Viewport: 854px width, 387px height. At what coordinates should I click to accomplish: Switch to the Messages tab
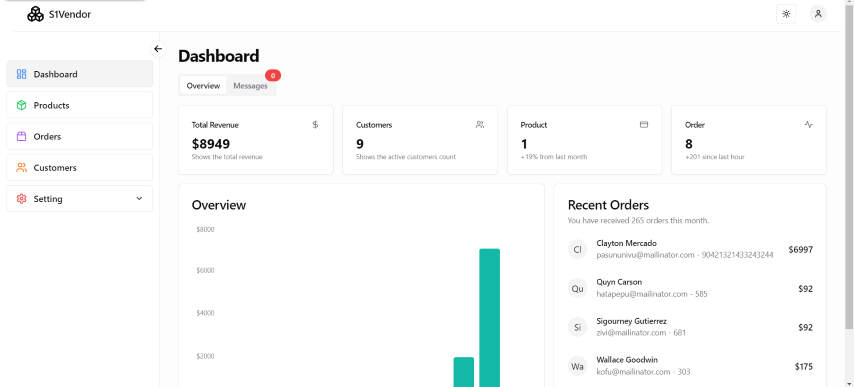pyautogui.click(x=251, y=85)
